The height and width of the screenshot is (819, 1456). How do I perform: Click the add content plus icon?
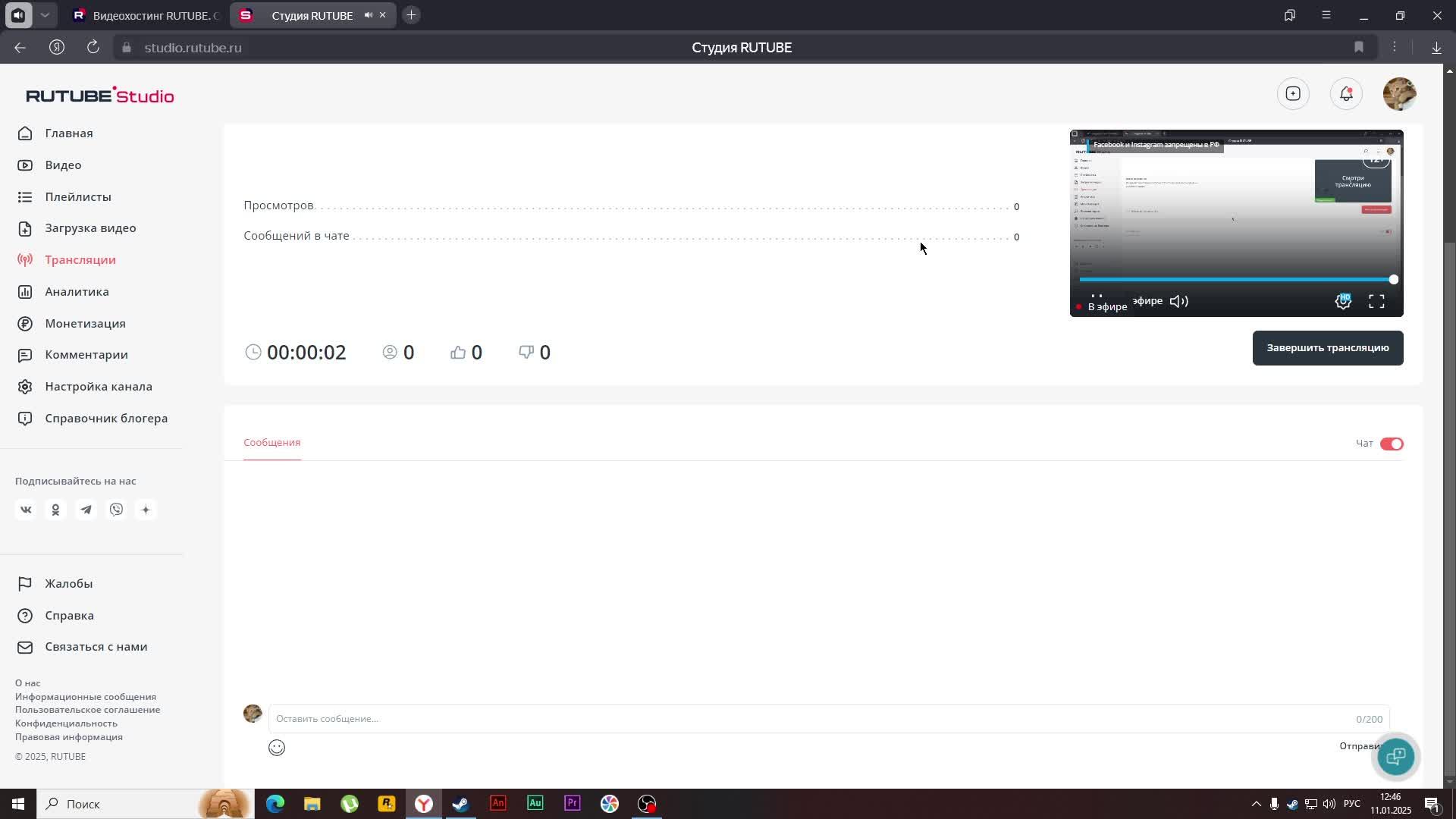[1293, 94]
